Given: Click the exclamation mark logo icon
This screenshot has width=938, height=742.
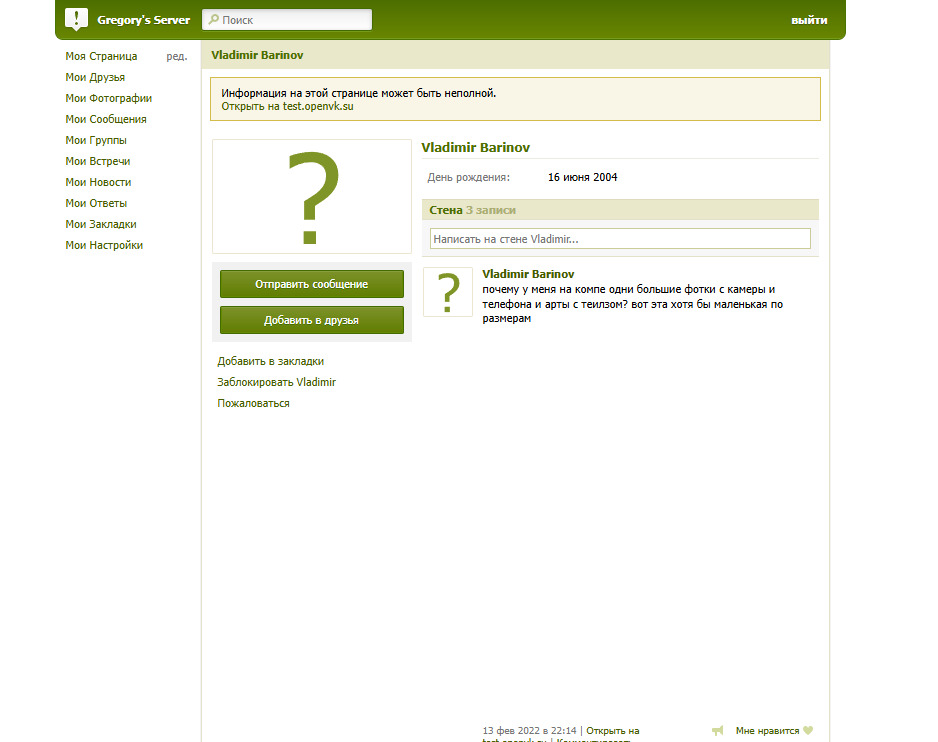Looking at the screenshot, I should 77,19.
